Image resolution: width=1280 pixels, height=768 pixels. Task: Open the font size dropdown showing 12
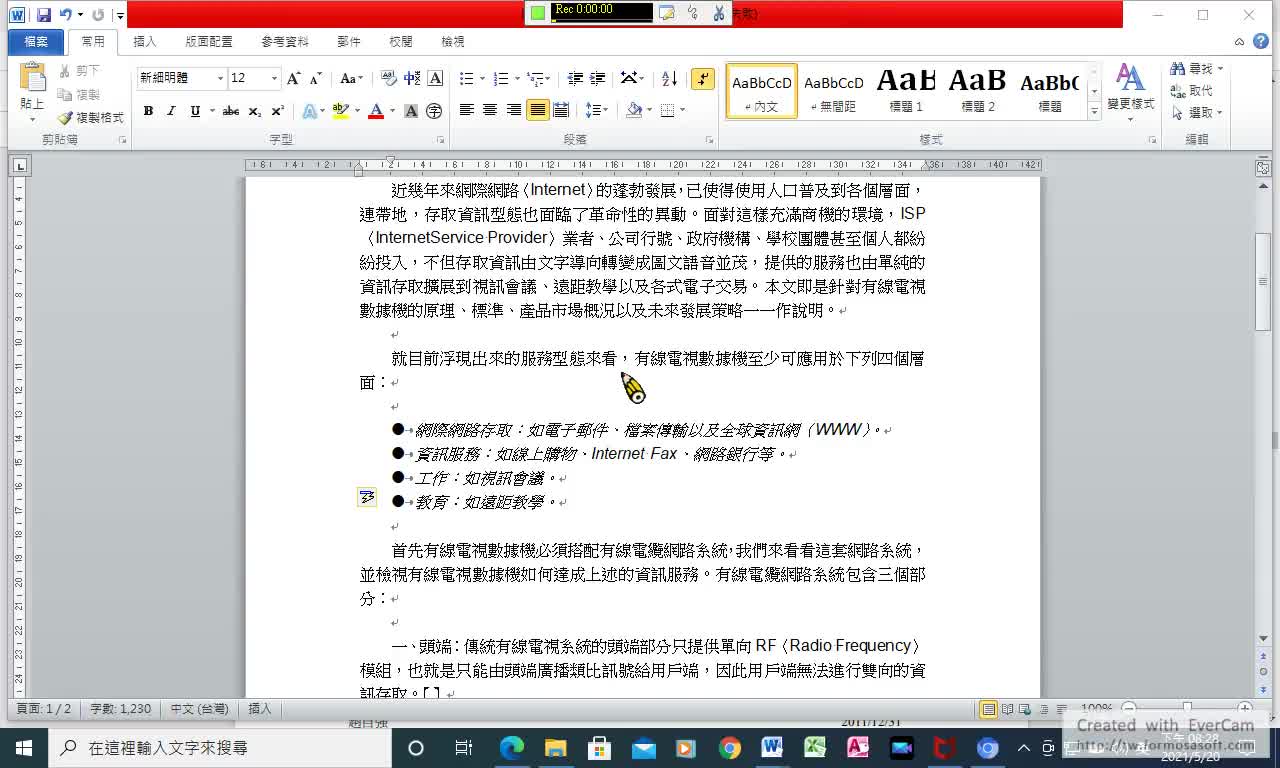[274, 78]
